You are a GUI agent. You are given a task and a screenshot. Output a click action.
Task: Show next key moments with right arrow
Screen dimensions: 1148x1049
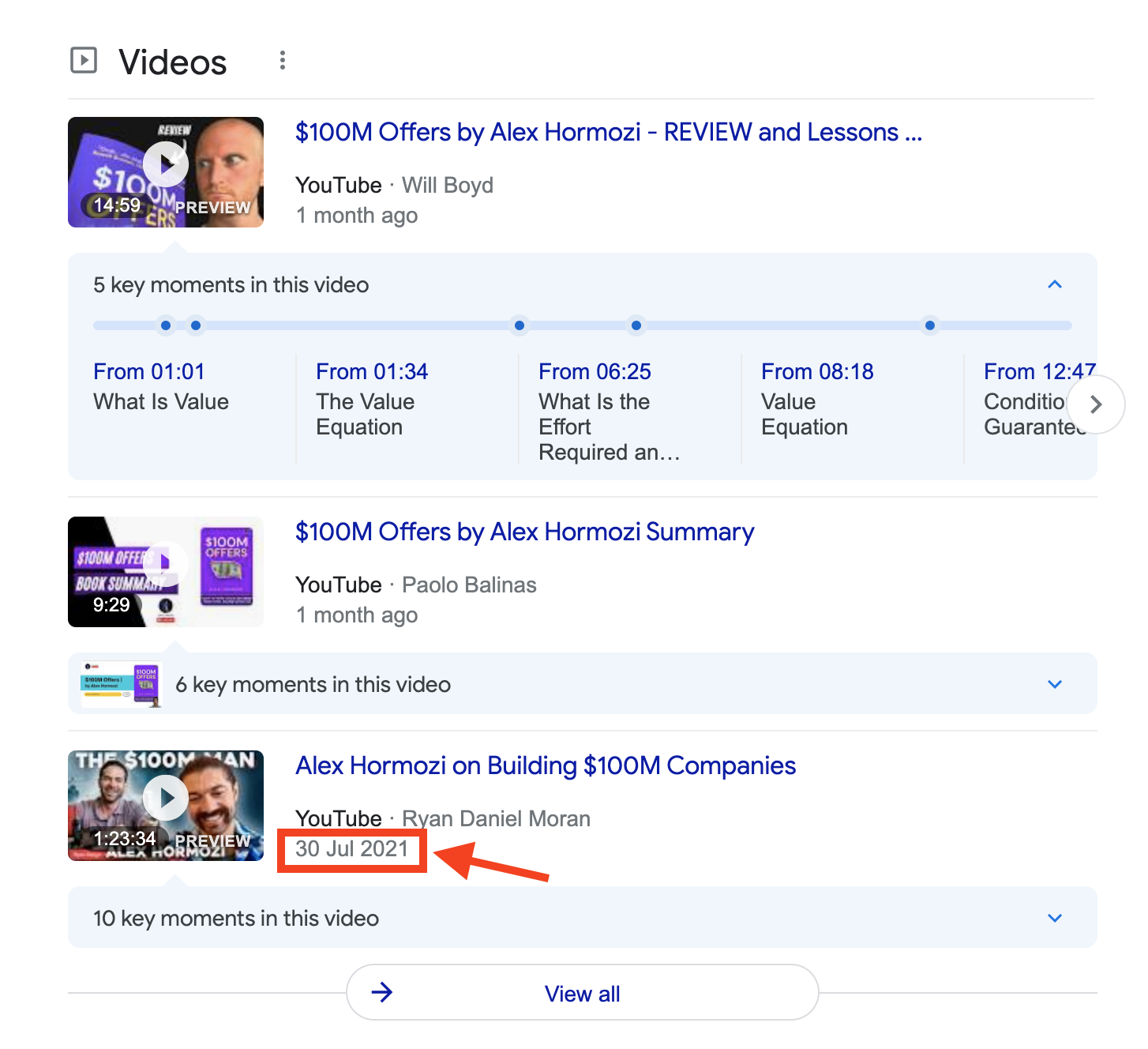[x=1095, y=404]
